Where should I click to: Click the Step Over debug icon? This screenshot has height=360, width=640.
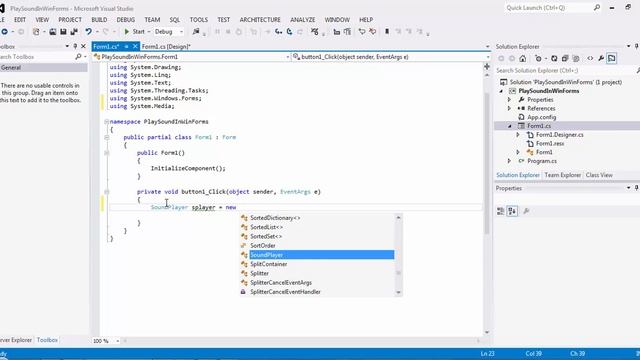pyautogui.click(x=289, y=31)
